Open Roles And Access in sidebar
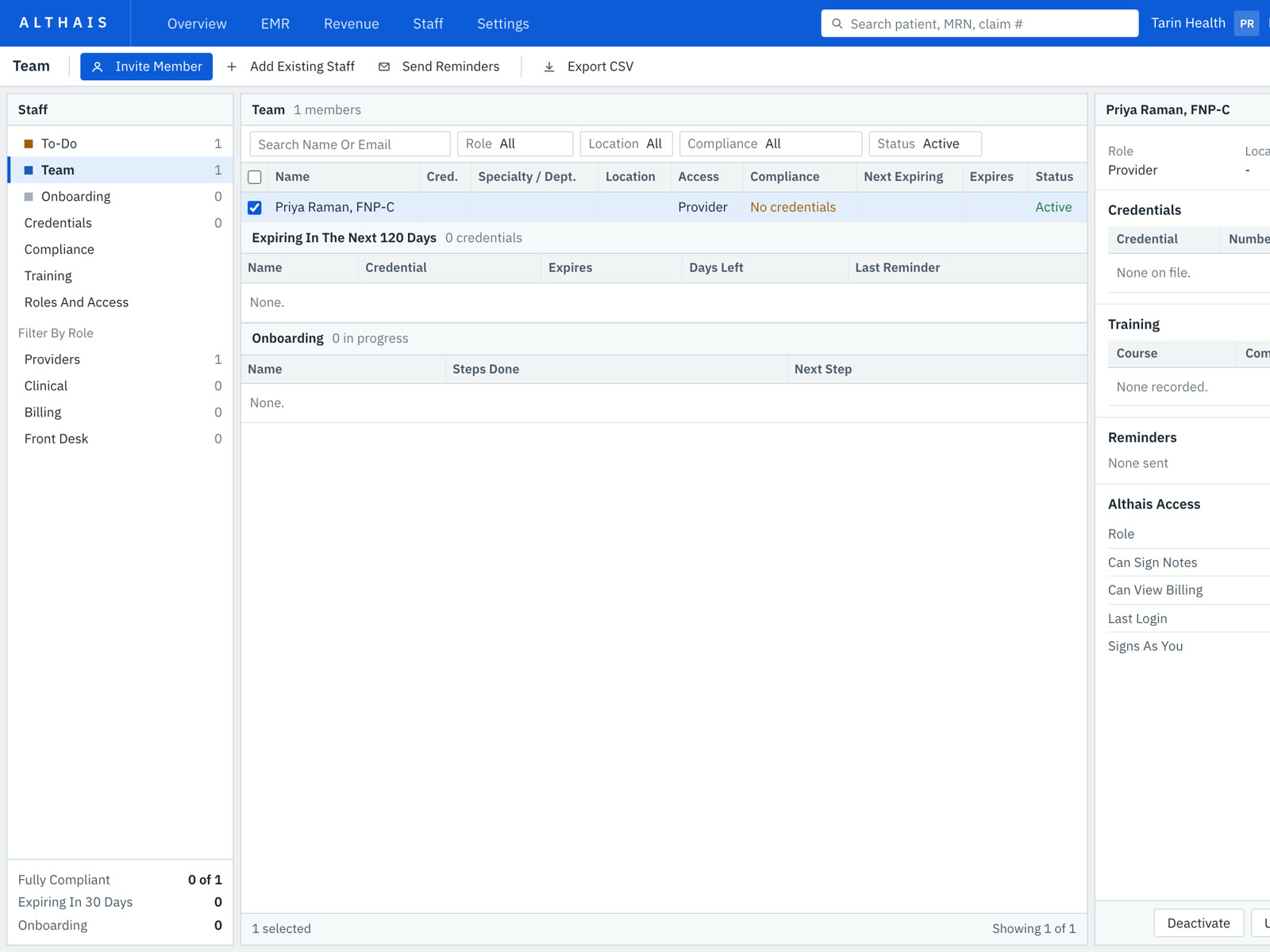The image size is (1270, 952). [121, 302]
